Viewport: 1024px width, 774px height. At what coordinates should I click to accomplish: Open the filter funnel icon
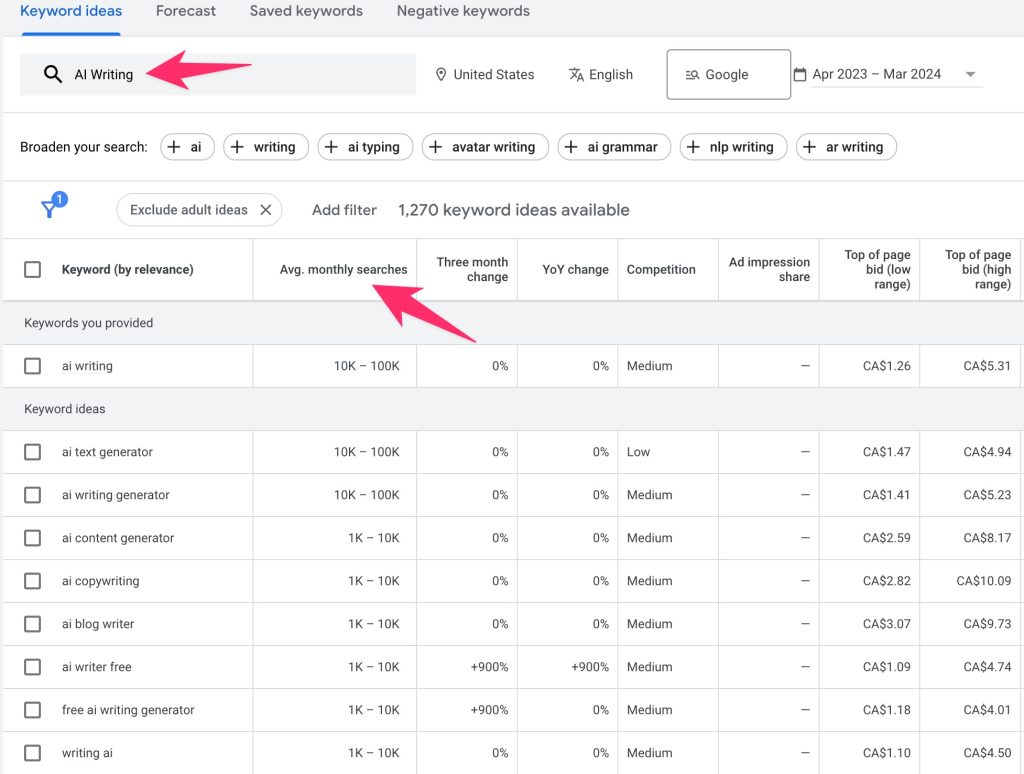[49, 209]
